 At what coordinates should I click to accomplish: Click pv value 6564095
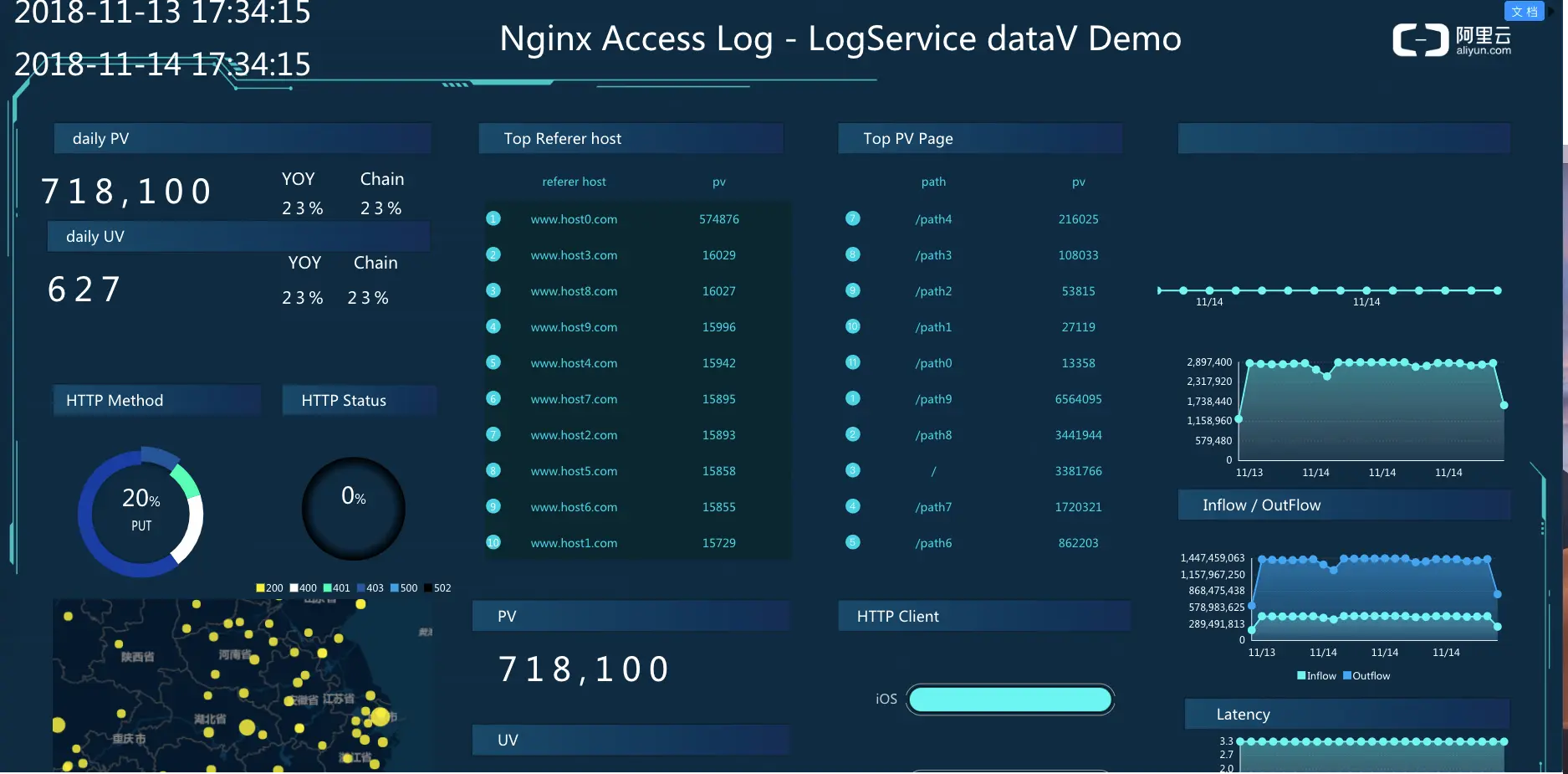point(1079,399)
